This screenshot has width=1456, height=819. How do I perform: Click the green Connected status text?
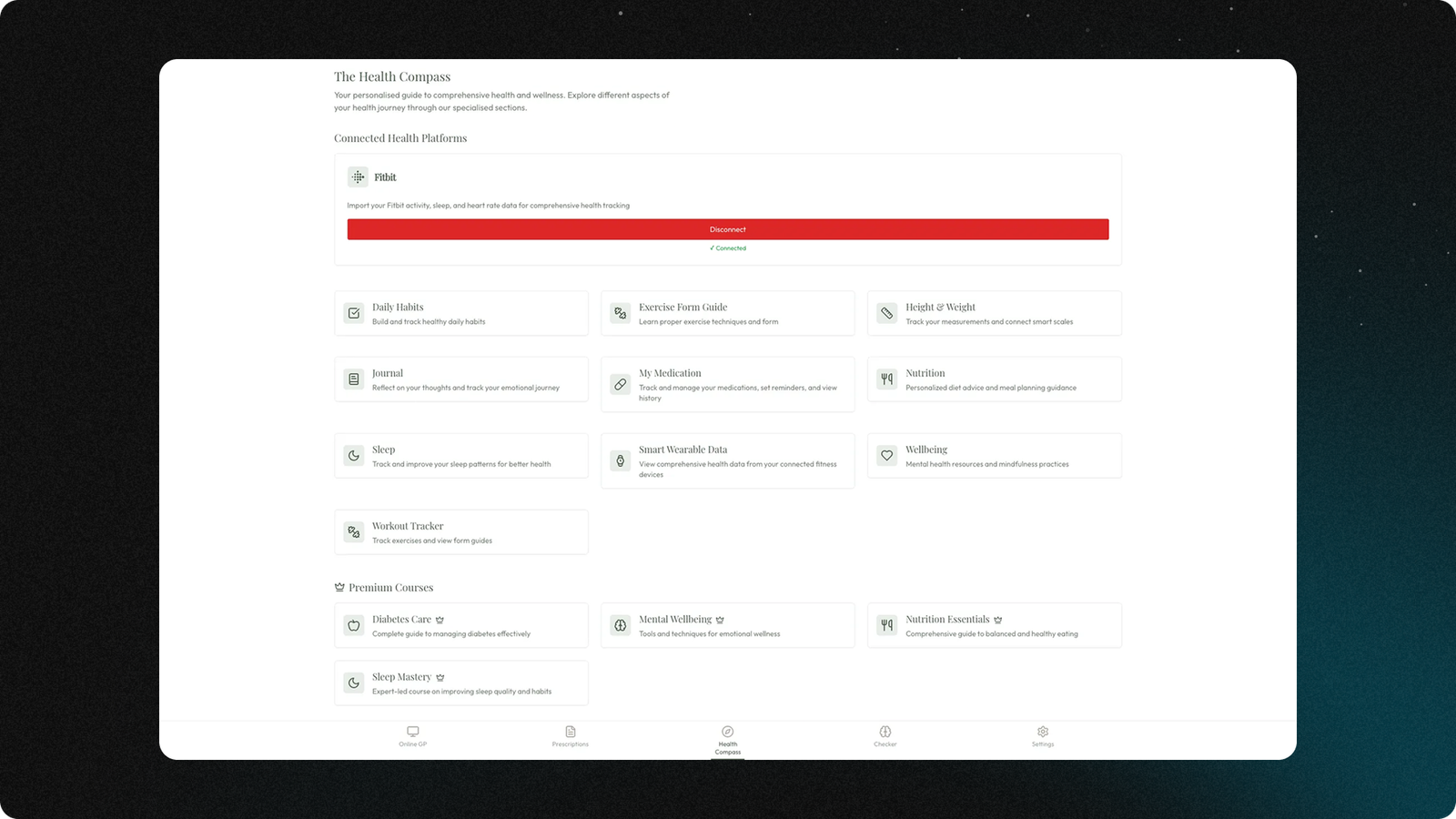click(728, 248)
